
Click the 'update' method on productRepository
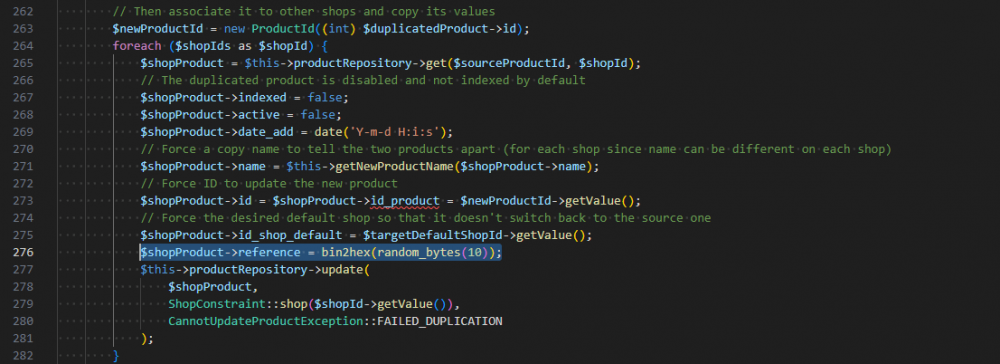coord(342,270)
